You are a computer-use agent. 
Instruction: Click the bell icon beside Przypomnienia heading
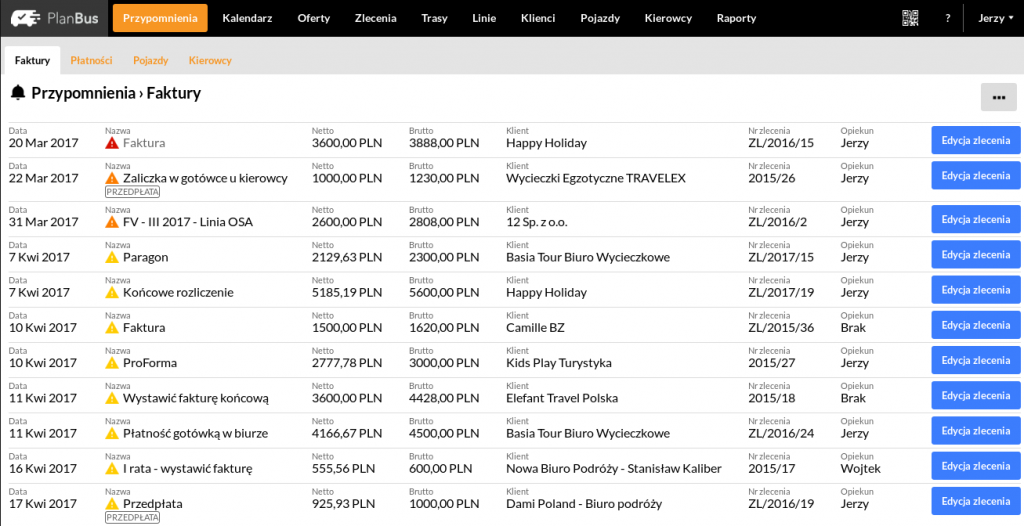tap(18, 93)
